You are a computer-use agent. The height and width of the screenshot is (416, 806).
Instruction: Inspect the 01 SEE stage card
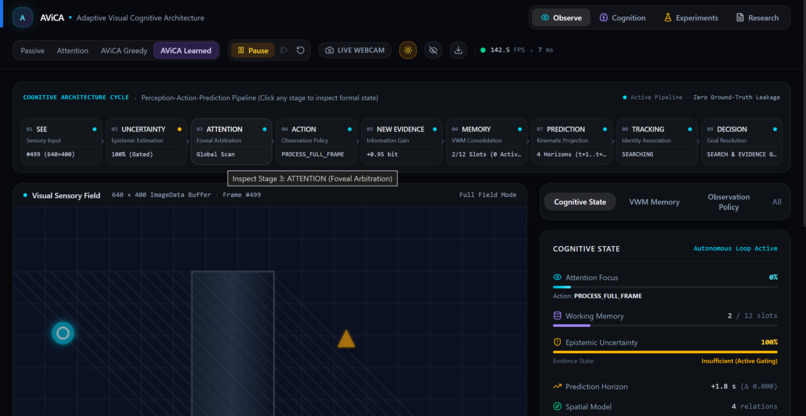pyautogui.click(x=61, y=141)
